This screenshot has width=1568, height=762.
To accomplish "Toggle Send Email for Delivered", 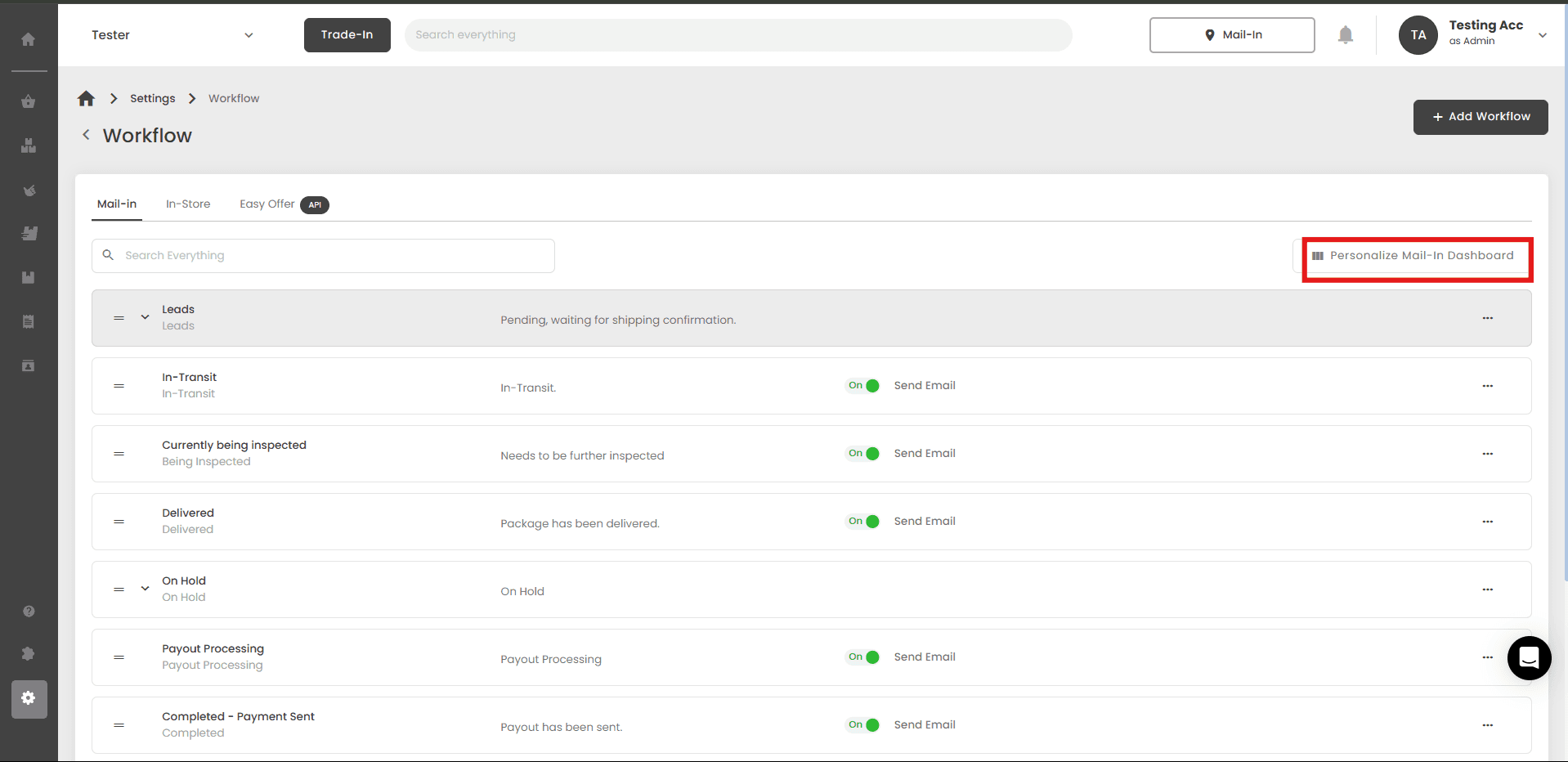I will 862,522.
